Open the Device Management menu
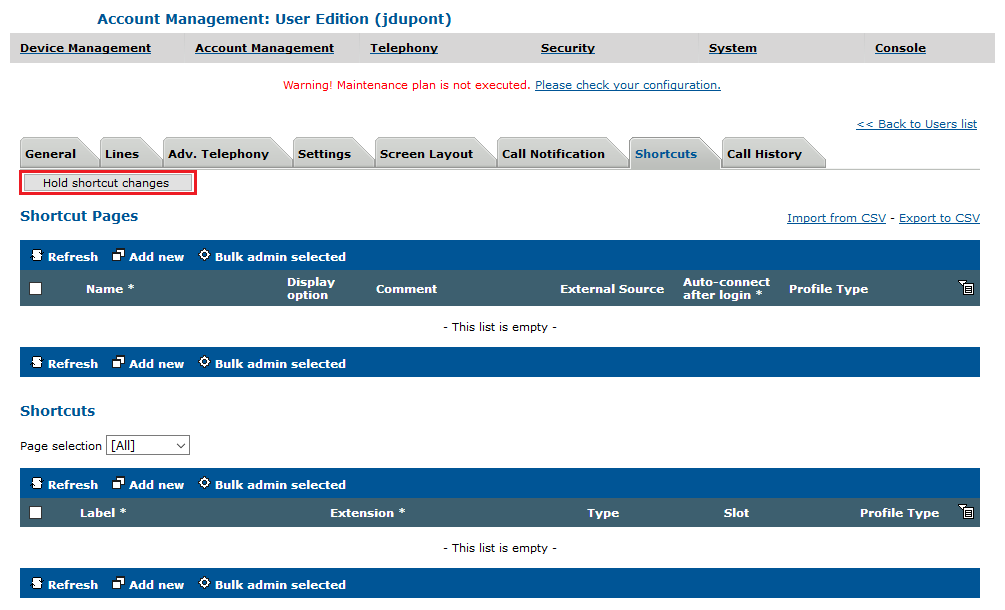The image size is (1005, 610). pyautogui.click(x=85, y=48)
